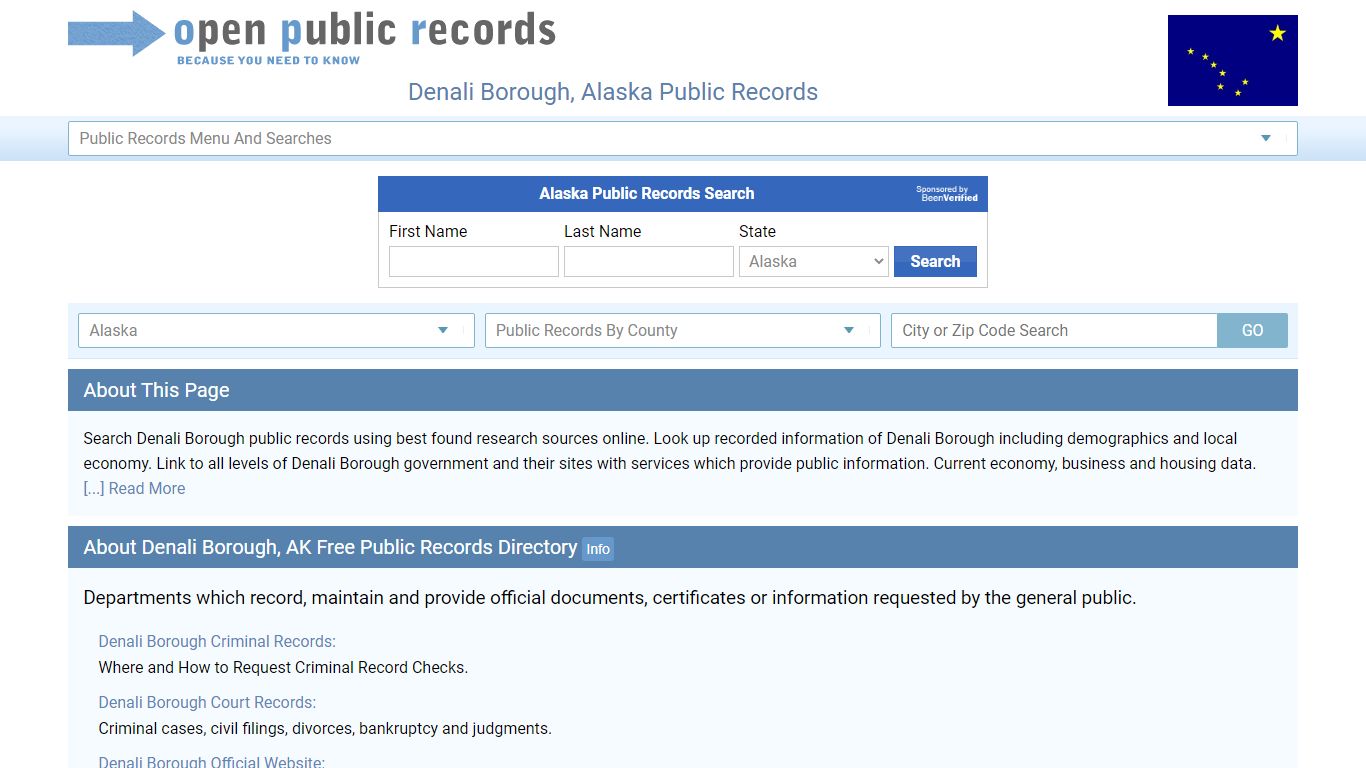Click the City or Zip Code Search field
This screenshot has height=768, width=1366.
click(x=1054, y=330)
